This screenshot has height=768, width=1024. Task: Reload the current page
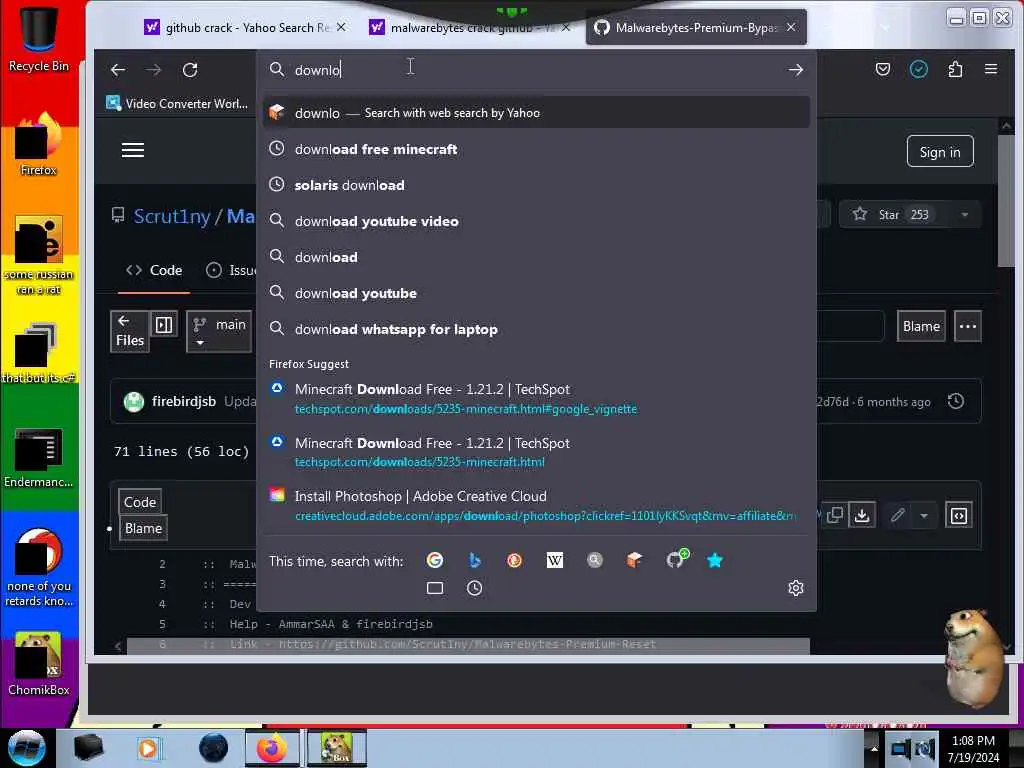(x=190, y=70)
